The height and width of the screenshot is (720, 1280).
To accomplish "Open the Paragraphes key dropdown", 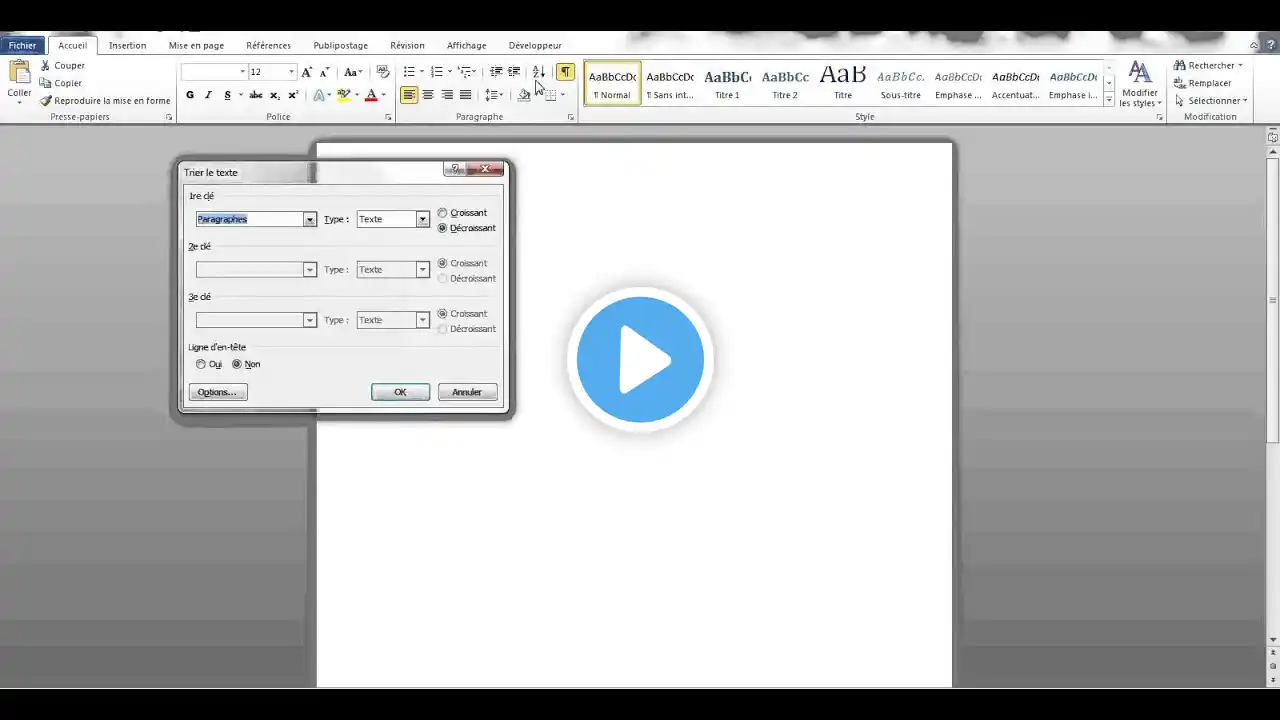I will pyautogui.click(x=310, y=219).
